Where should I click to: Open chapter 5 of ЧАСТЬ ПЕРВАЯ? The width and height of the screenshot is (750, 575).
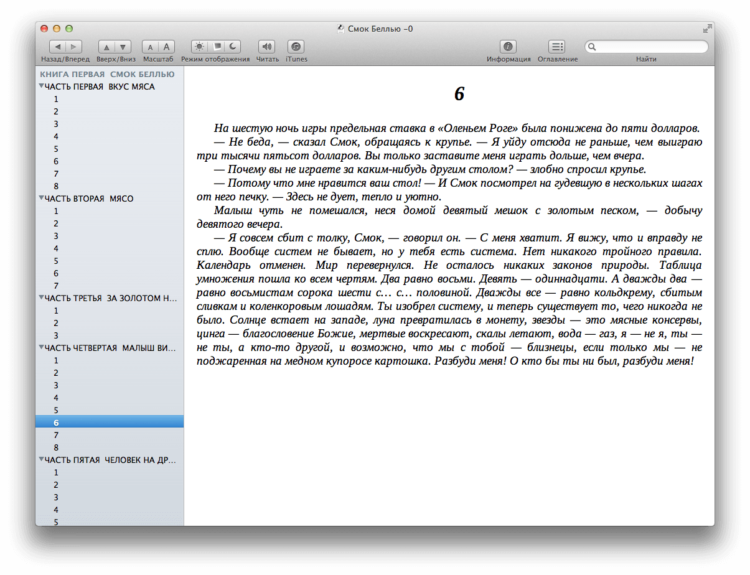pos(56,149)
